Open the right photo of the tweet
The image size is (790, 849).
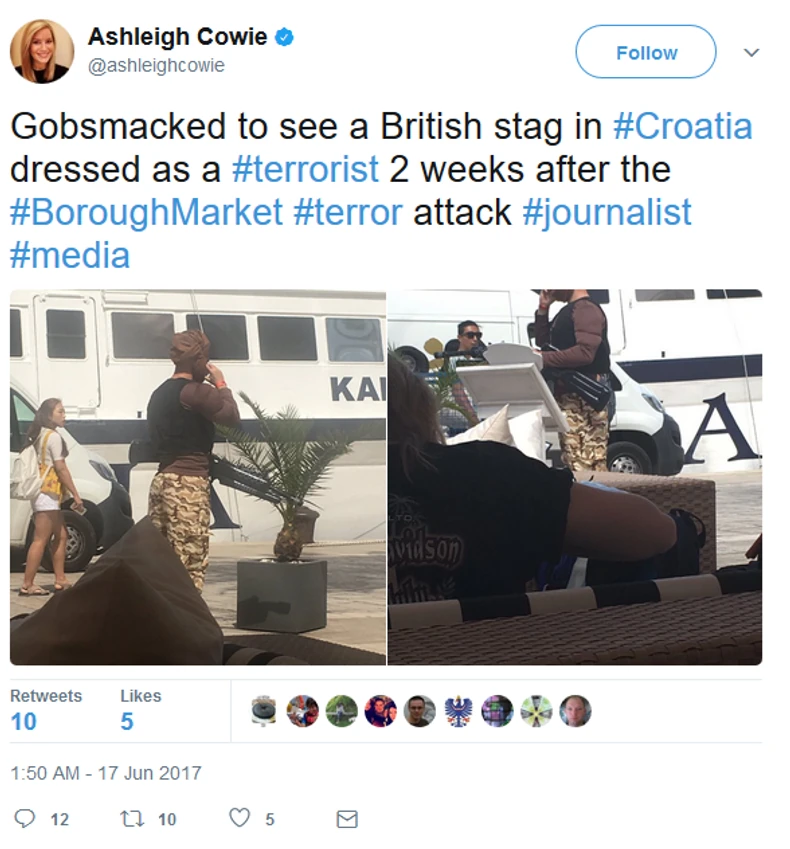(575, 477)
